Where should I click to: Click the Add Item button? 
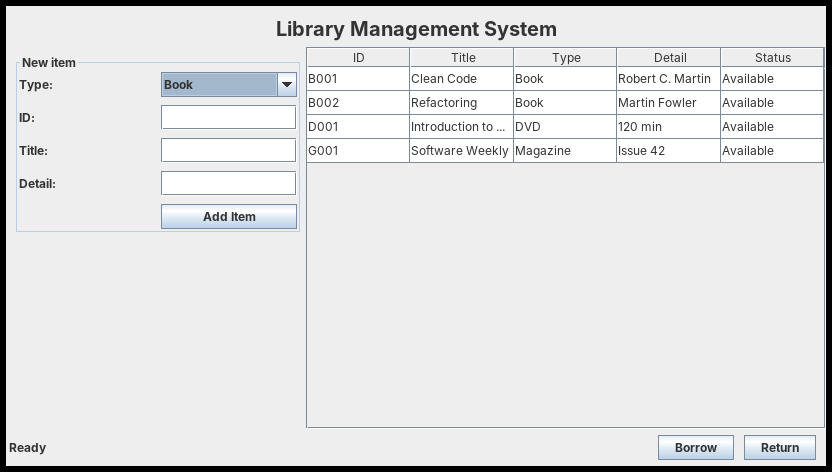click(229, 216)
